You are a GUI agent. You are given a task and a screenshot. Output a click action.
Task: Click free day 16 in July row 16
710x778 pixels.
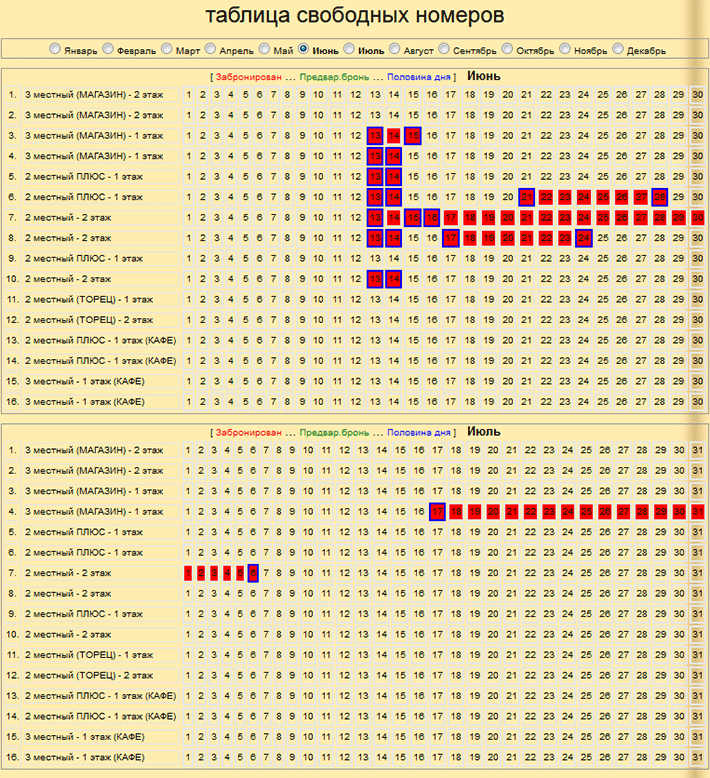pyautogui.click(x=419, y=758)
